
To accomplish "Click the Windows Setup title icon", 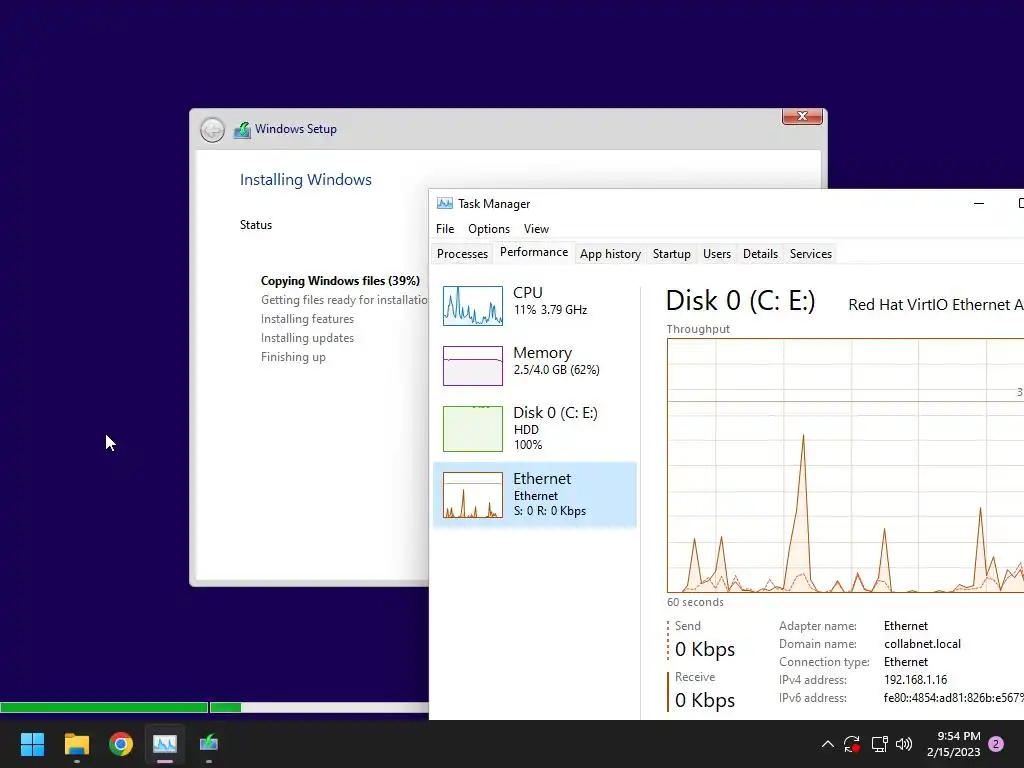I will pos(242,130).
